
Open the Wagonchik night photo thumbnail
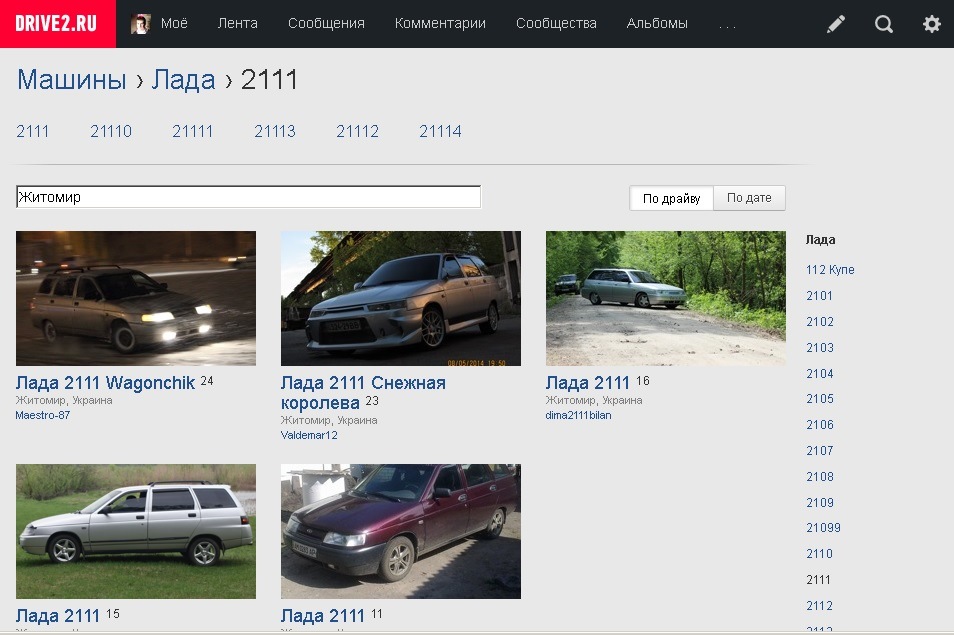136,298
